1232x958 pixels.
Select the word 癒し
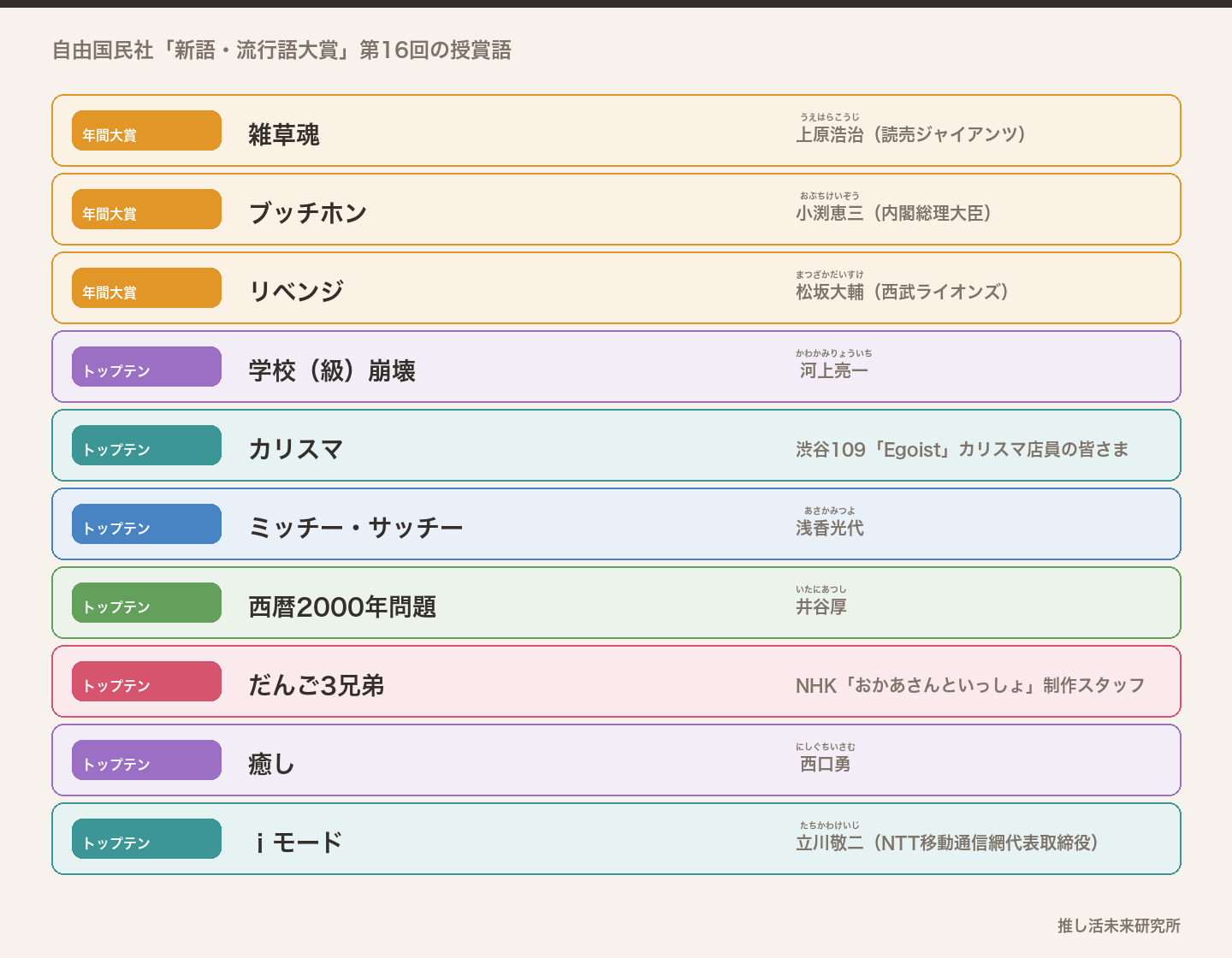coord(271,764)
